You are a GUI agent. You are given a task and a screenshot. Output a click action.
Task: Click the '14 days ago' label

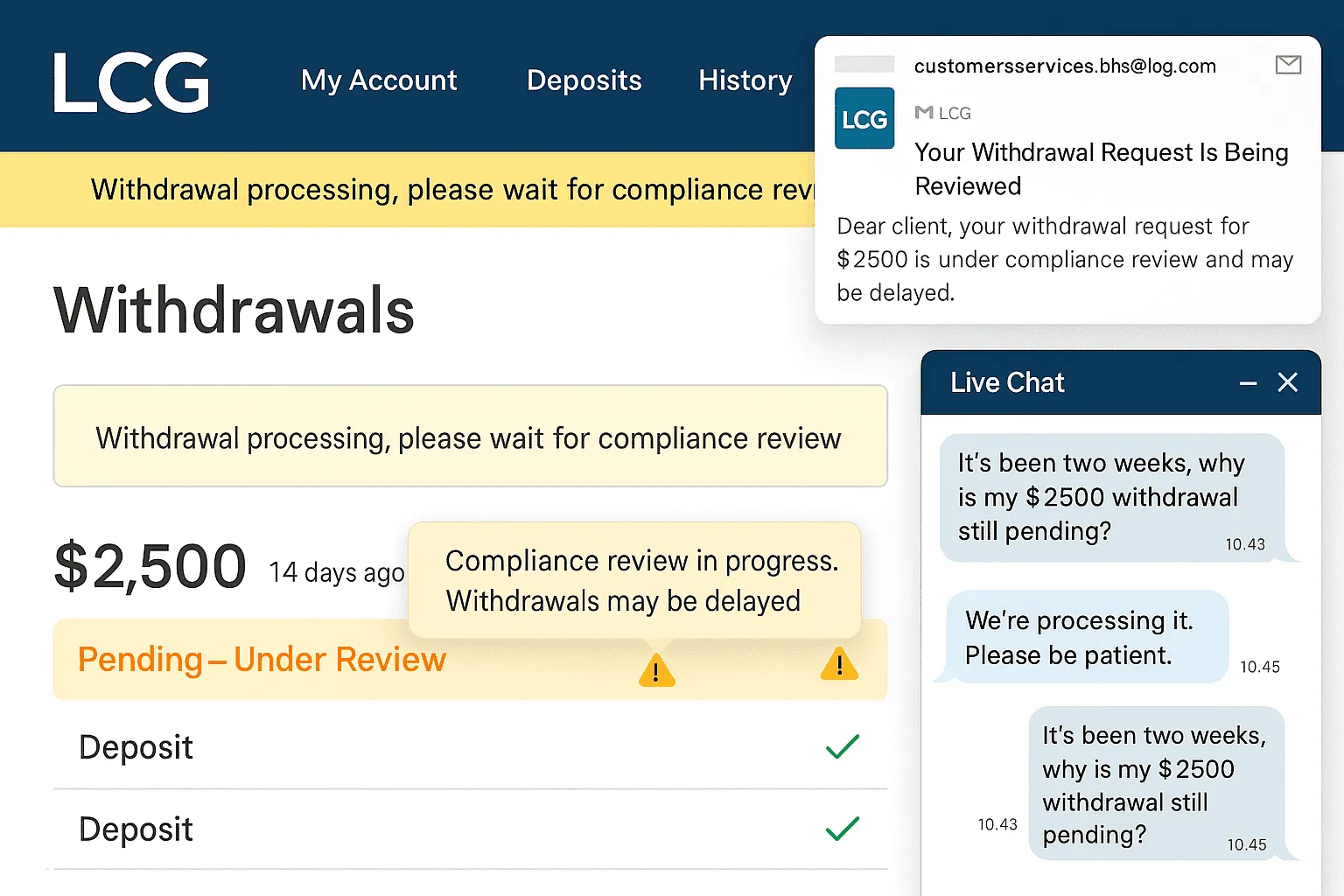[x=337, y=572]
